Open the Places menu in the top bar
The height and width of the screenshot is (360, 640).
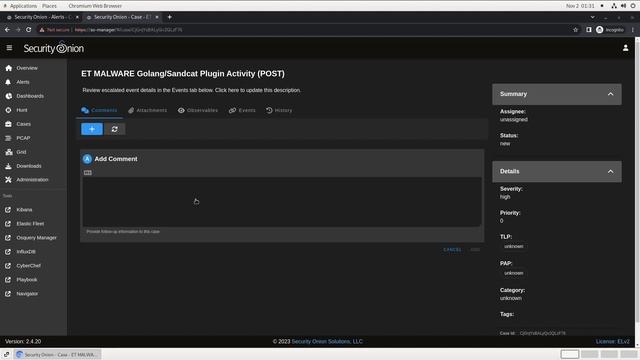click(49, 6)
